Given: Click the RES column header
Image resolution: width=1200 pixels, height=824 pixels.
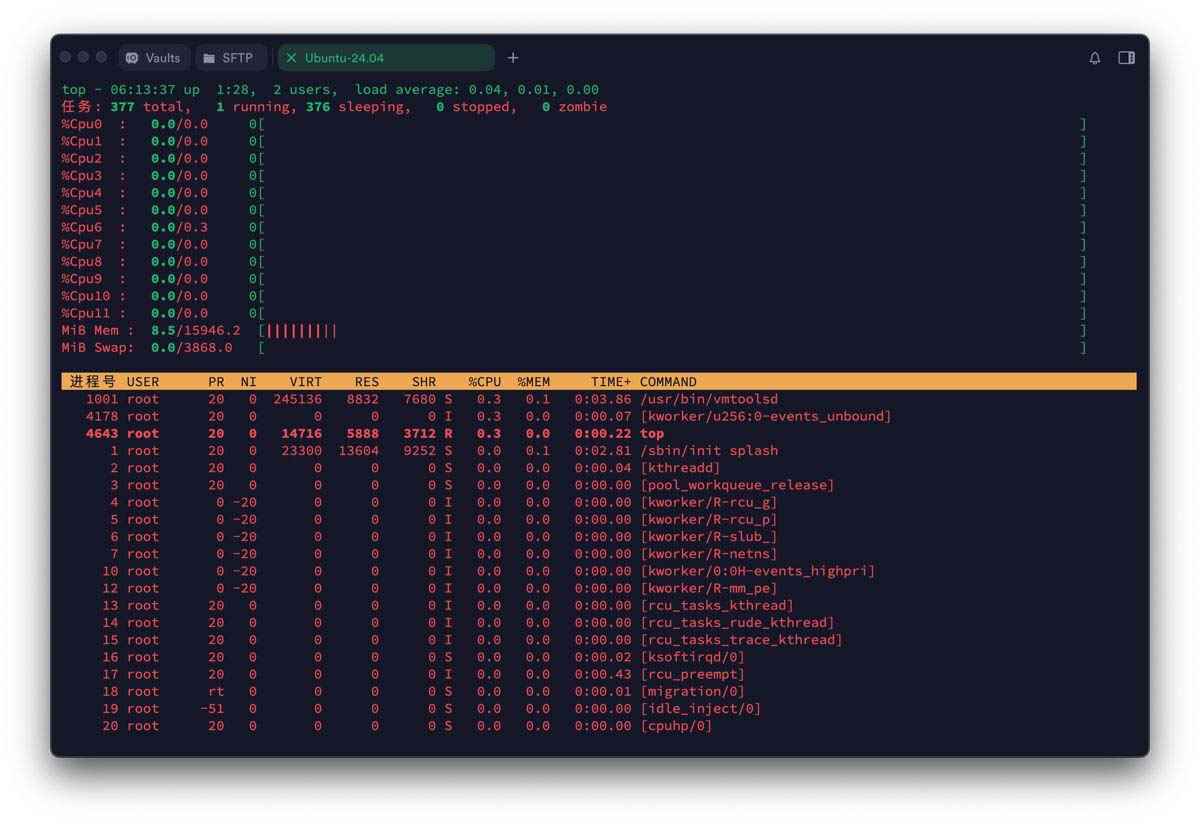Looking at the screenshot, I should 367,381.
